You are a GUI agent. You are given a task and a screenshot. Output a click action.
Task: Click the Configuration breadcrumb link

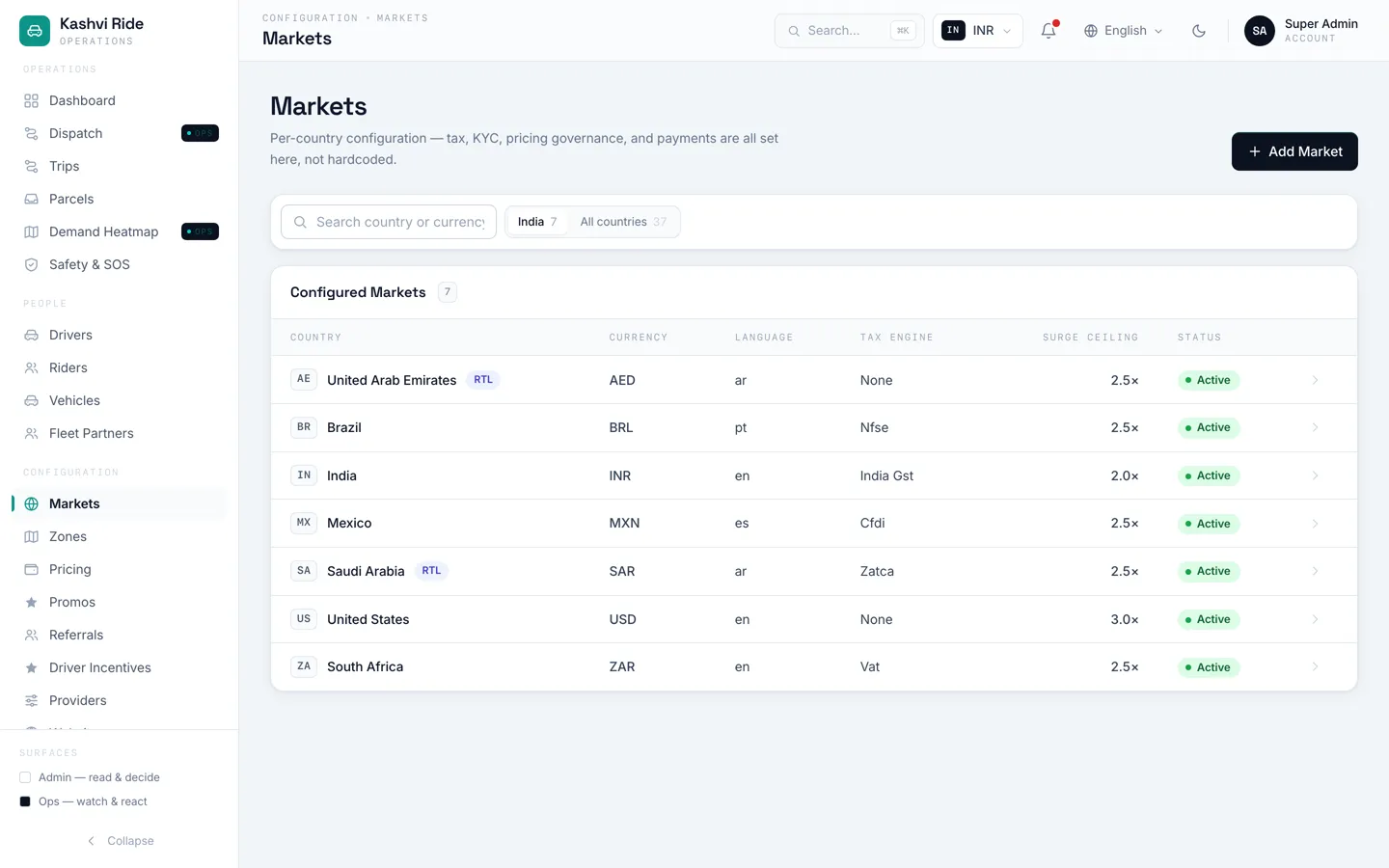click(x=310, y=18)
